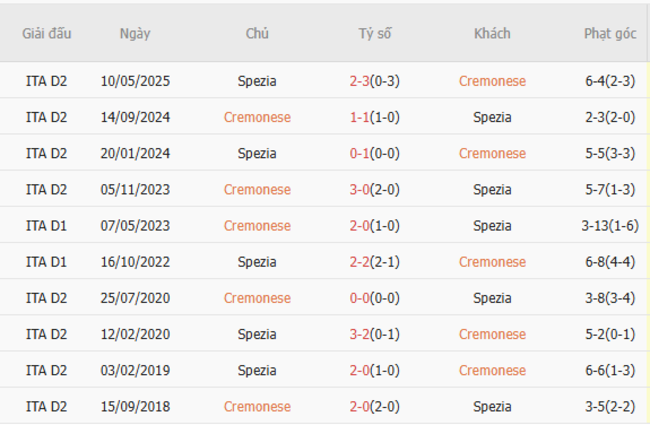Click ITA D1 league in the 07/05/2023 row

47,225
